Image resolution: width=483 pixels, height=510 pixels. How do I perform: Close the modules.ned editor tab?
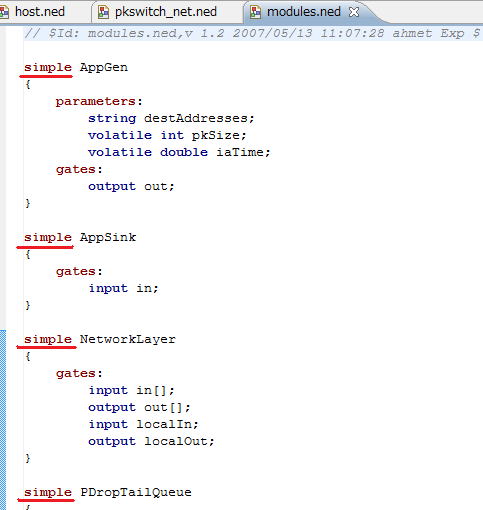point(354,12)
